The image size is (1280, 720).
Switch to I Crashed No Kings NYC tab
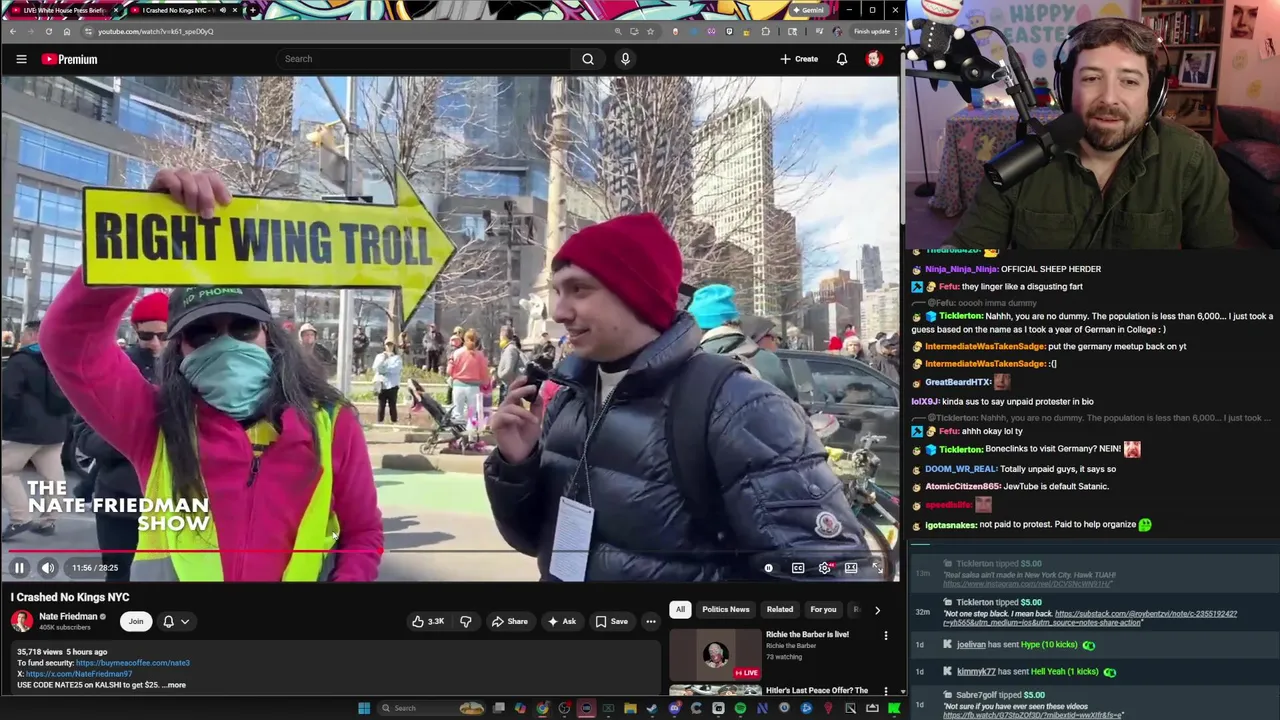[x=183, y=10]
